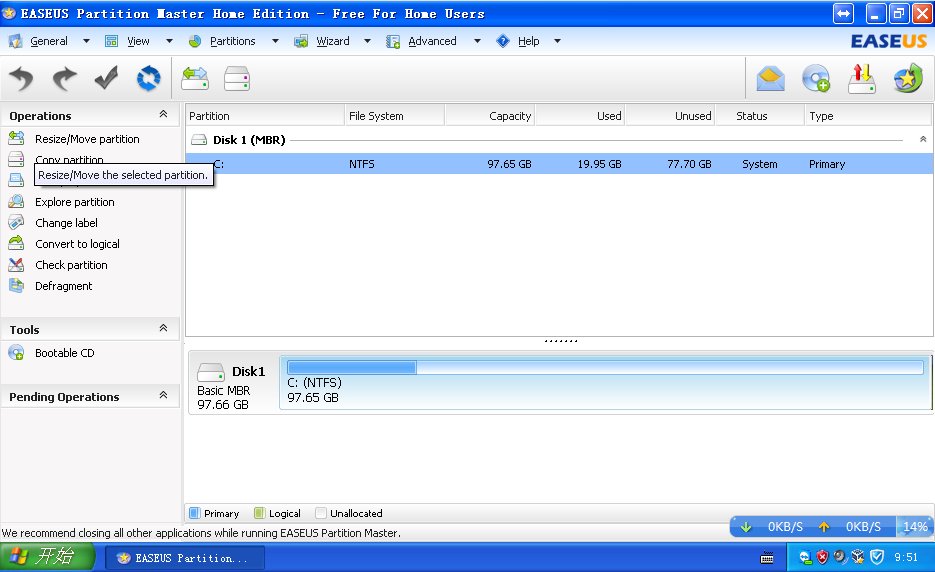This screenshot has width=935, height=572.
Task: Click the EASEUS Partition taskbar button
Action: tap(185, 558)
